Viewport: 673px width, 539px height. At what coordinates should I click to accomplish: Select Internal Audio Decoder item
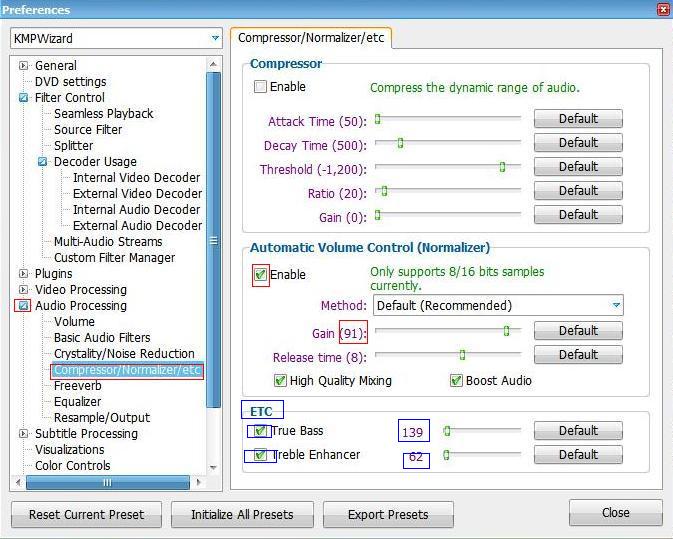[136, 209]
